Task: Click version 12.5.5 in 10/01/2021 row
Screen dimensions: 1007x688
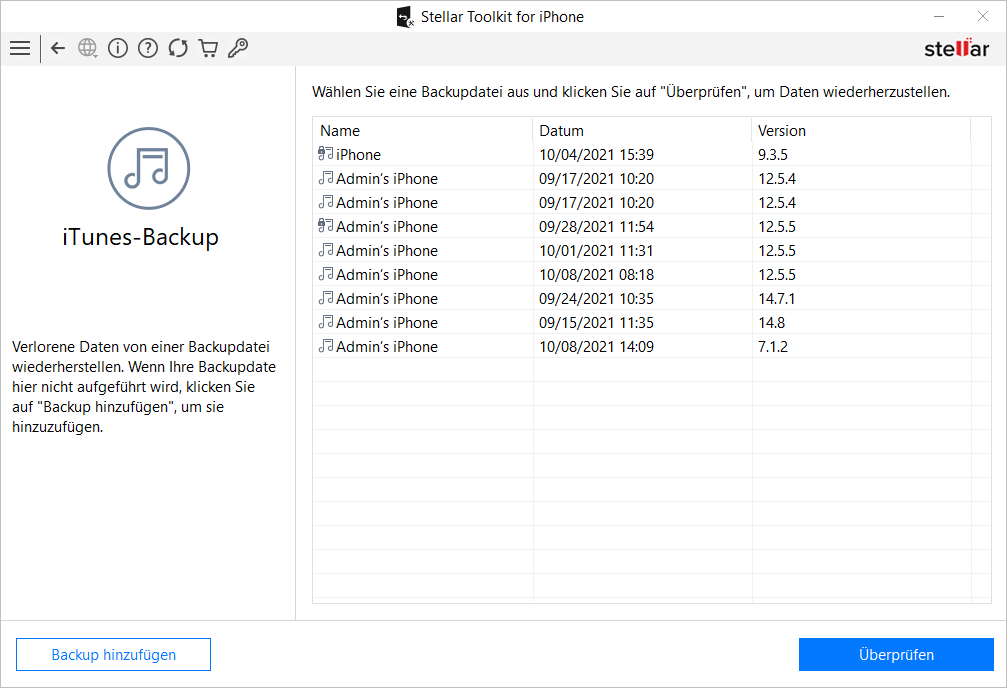Action: click(776, 251)
